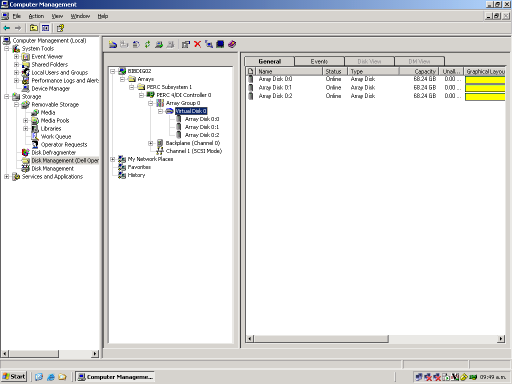The height and width of the screenshot is (384, 512).
Task: Select the Disk Defragmenter item
Action: click(x=53, y=153)
